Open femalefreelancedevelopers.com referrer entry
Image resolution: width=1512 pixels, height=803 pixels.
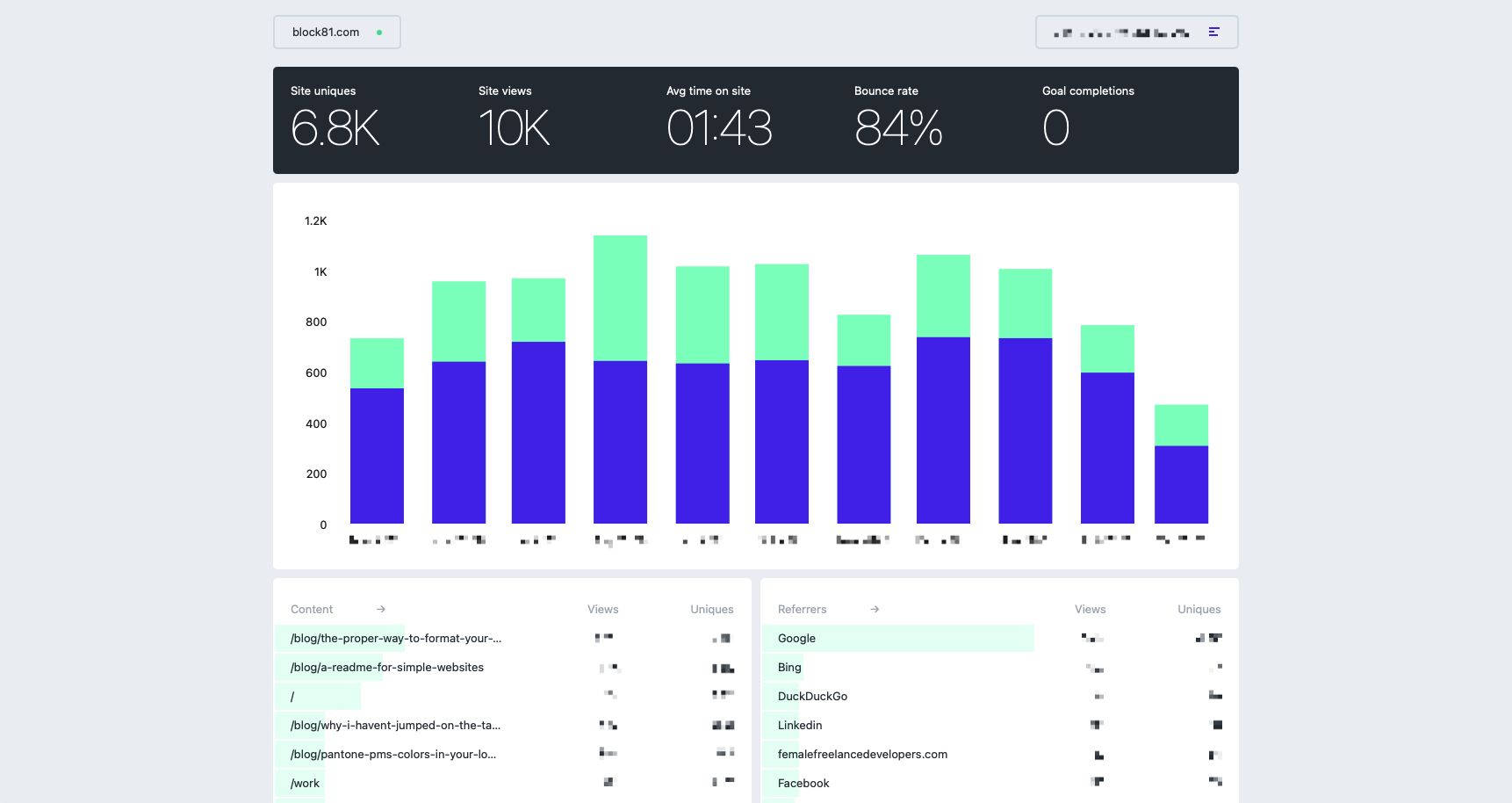tap(862, 755)
